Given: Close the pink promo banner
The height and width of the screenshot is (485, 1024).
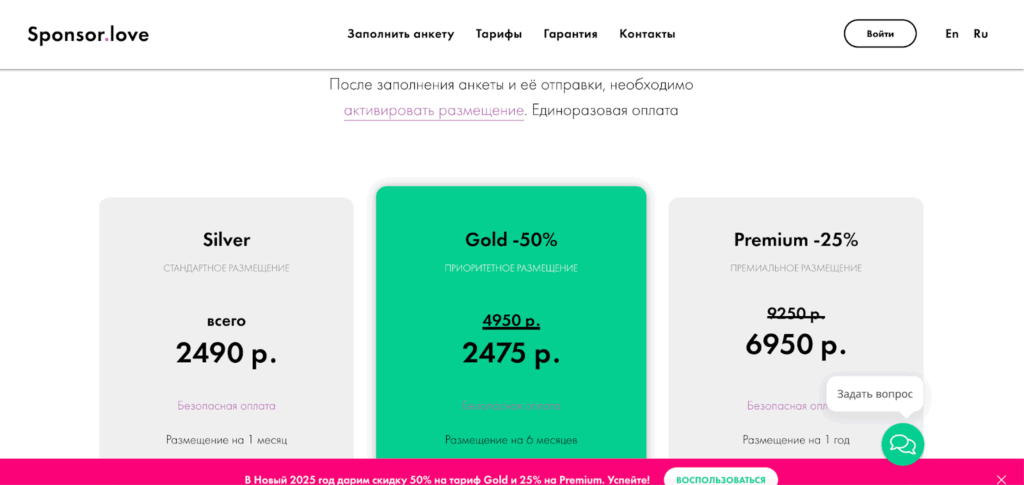Looking at the screenshot, I should (1002, 479).
